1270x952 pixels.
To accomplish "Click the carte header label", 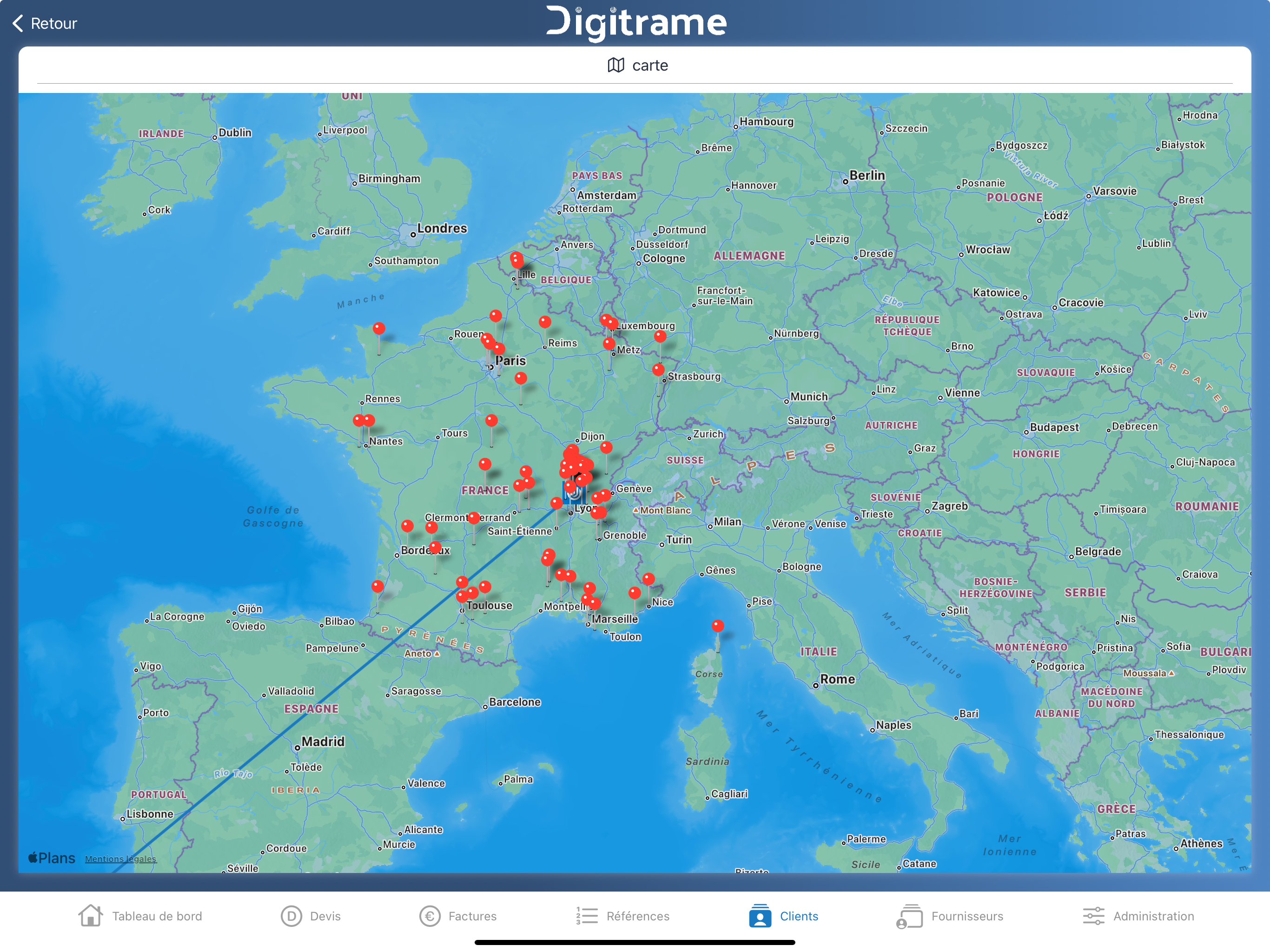I will point(650,66).
